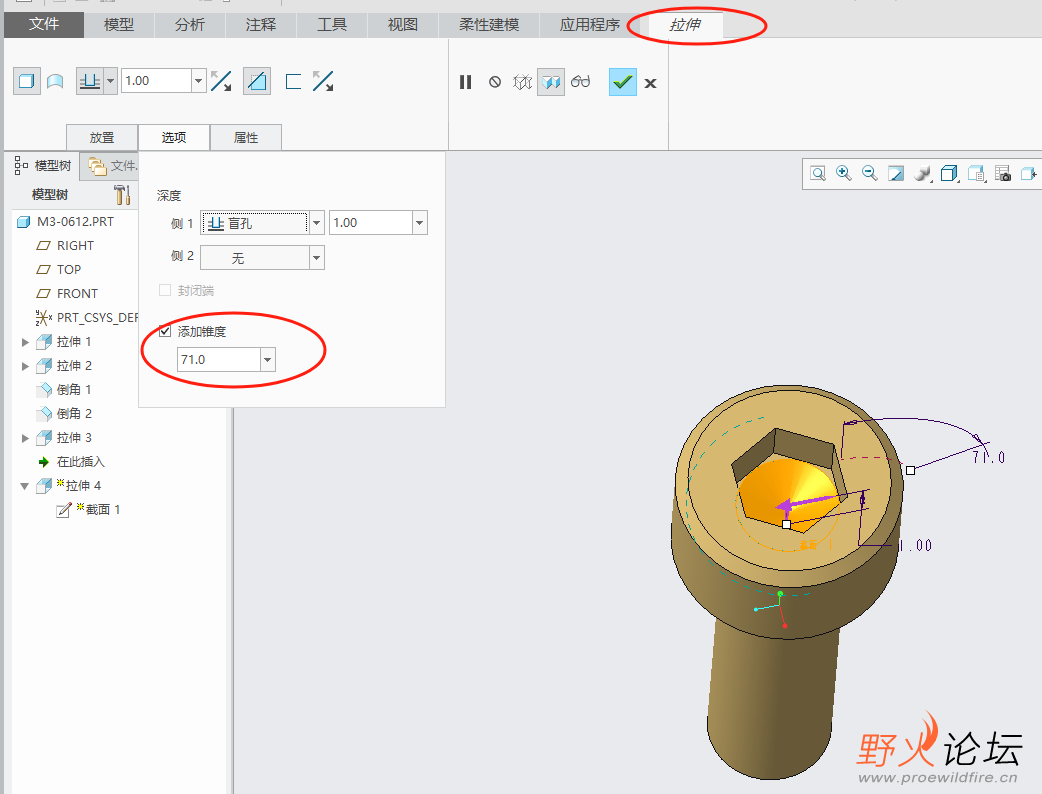Select the 模型树 model tree tab
The height and width of the screenshot is (794, 1042).
pos(43,165)
